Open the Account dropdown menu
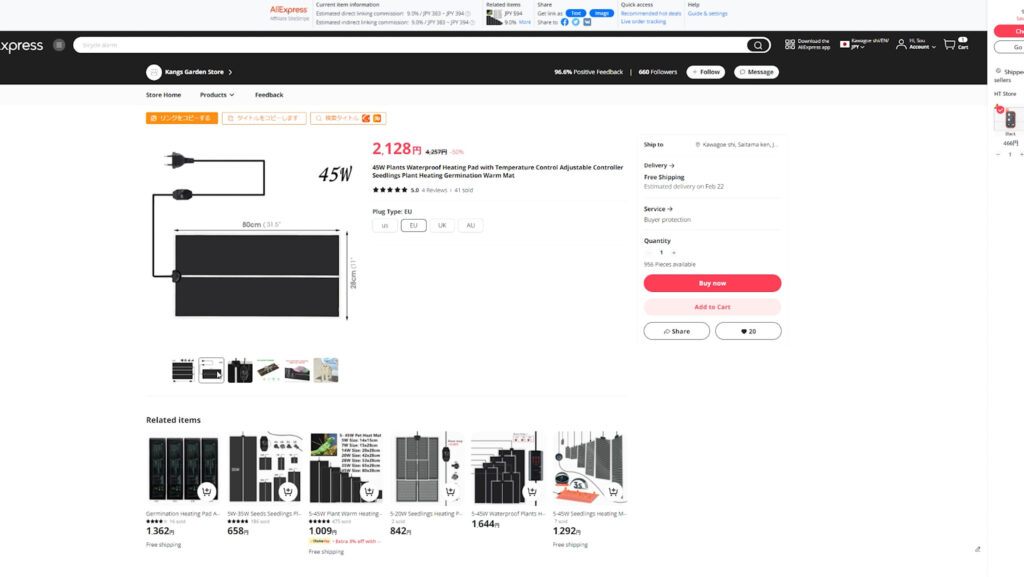1024x577 pixels. [918, 45]
